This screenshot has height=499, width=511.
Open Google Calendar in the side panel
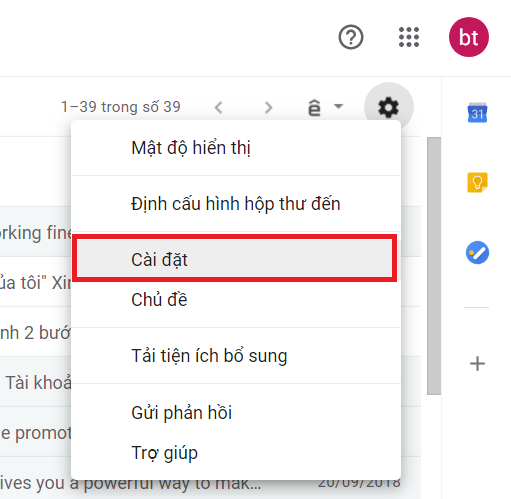[x=477, y=113]
